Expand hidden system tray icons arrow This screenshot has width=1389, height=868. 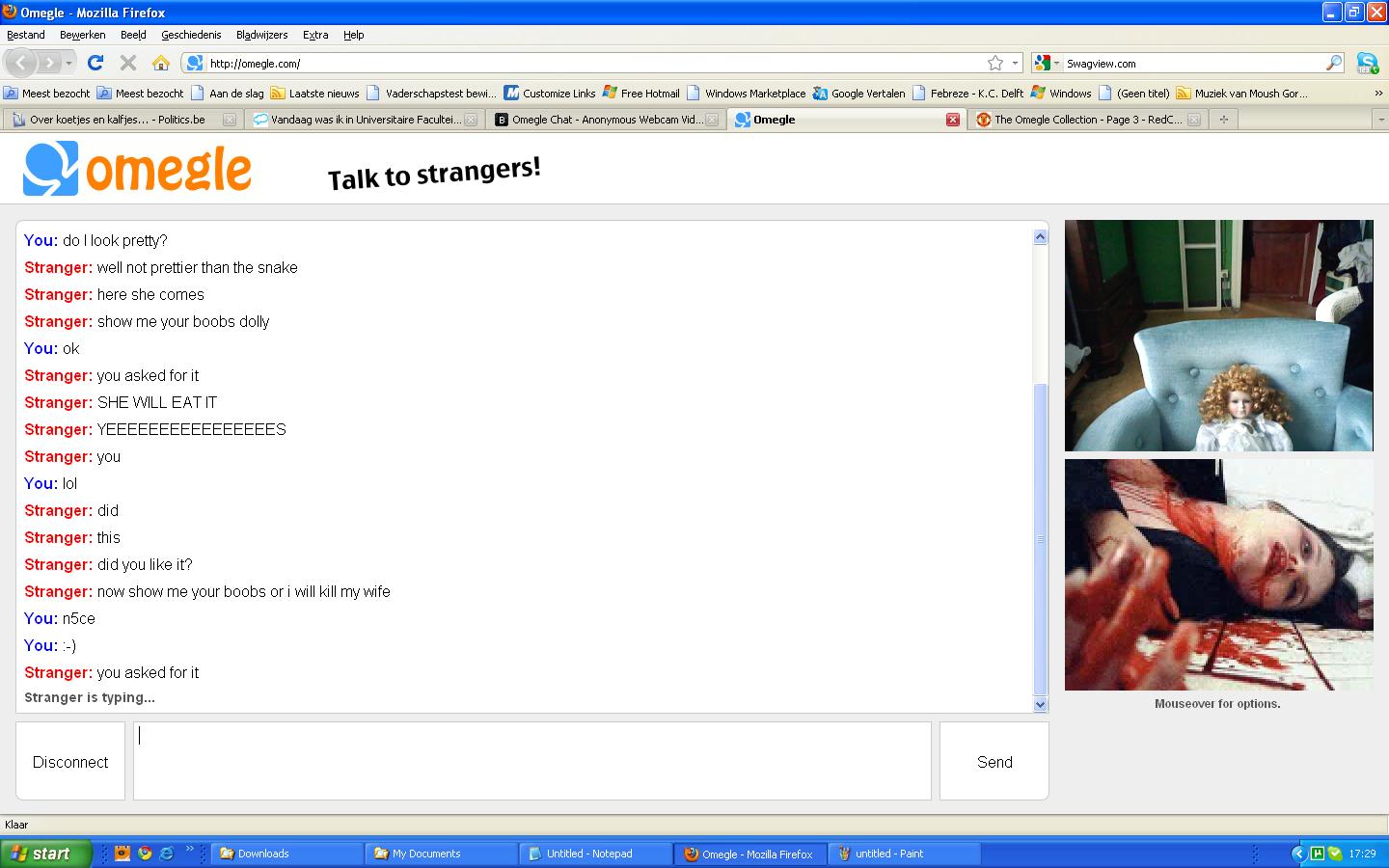pos(1297,854)
